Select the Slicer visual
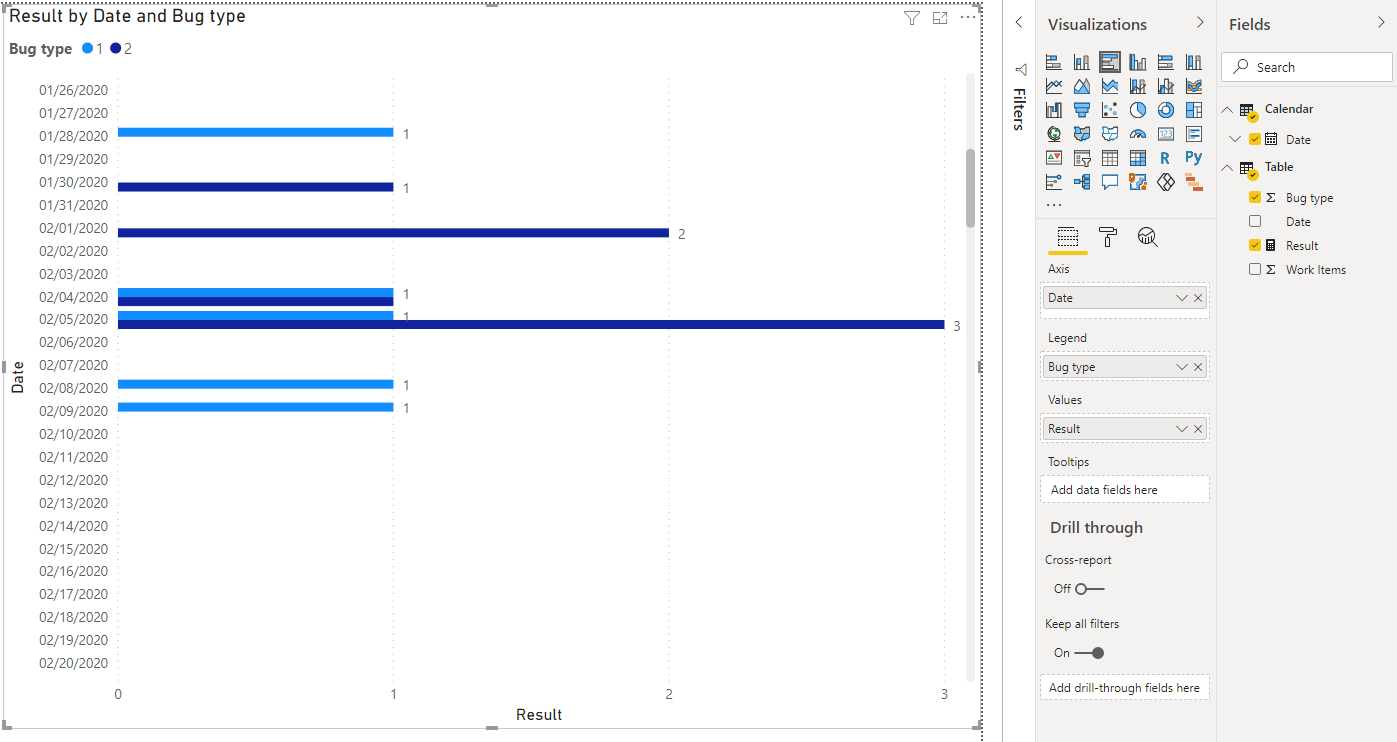 (1082, 158)
